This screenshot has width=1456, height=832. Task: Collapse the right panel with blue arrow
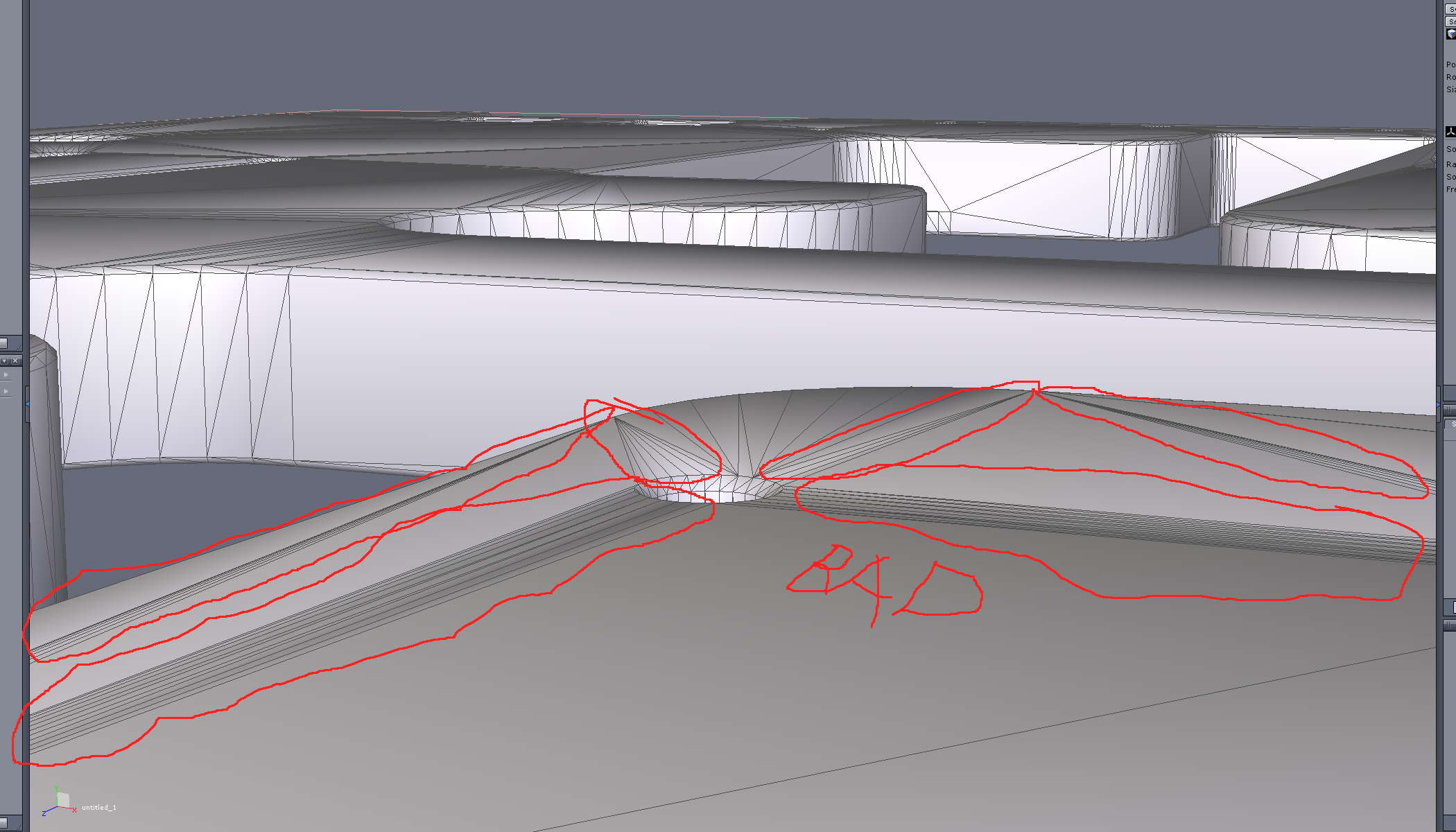[1438, 404]
